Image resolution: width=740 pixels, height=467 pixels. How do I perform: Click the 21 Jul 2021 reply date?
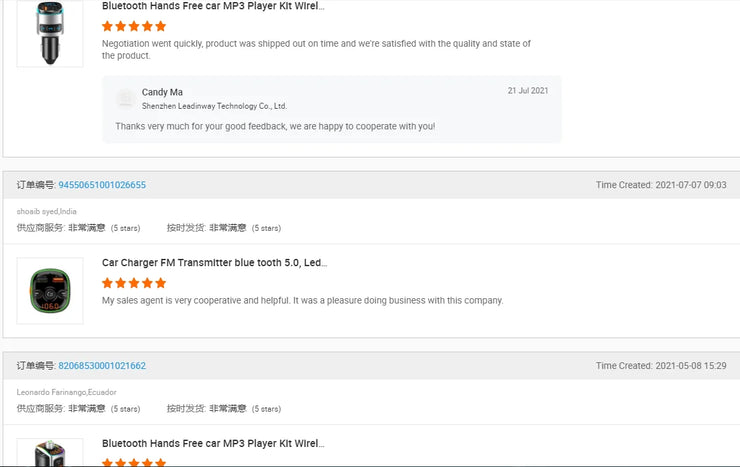527,91
